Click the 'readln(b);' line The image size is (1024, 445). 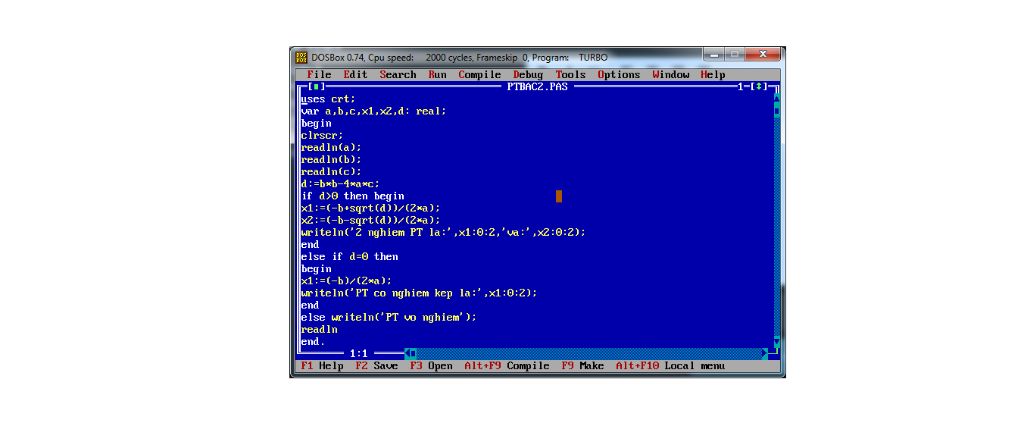tap(332, 159)
